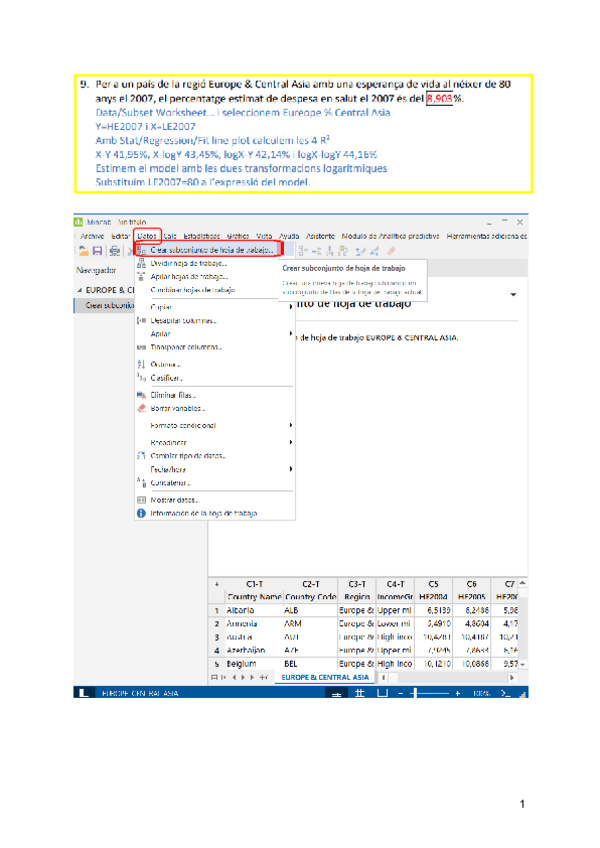Open the Ayuda menu
600x848 pixels.
click(x=289, y=236)
